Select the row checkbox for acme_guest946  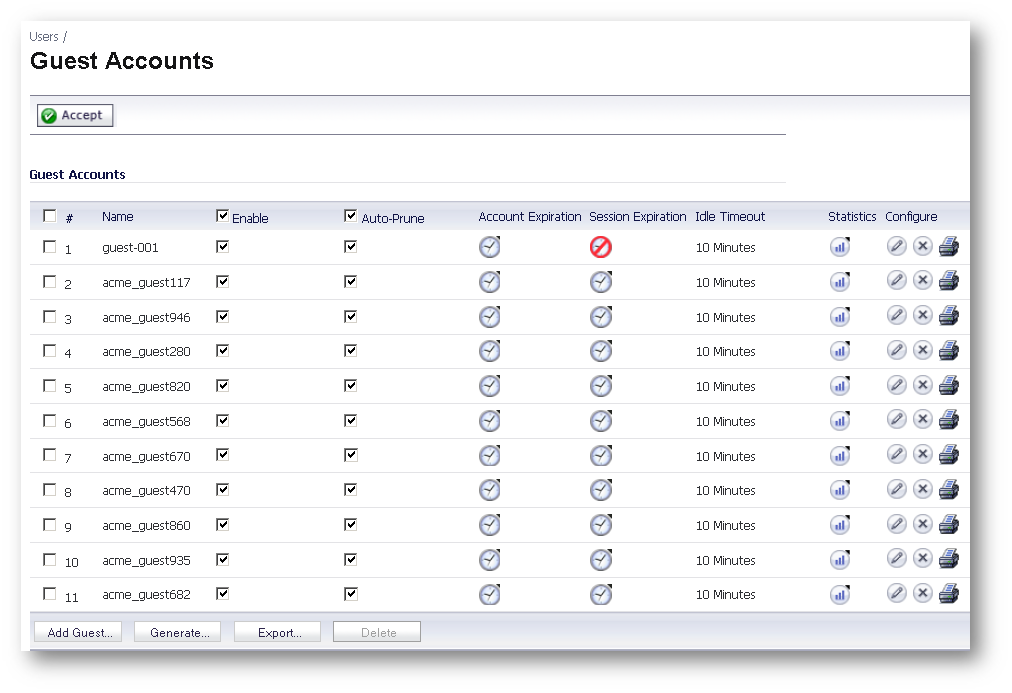[50, 316]
